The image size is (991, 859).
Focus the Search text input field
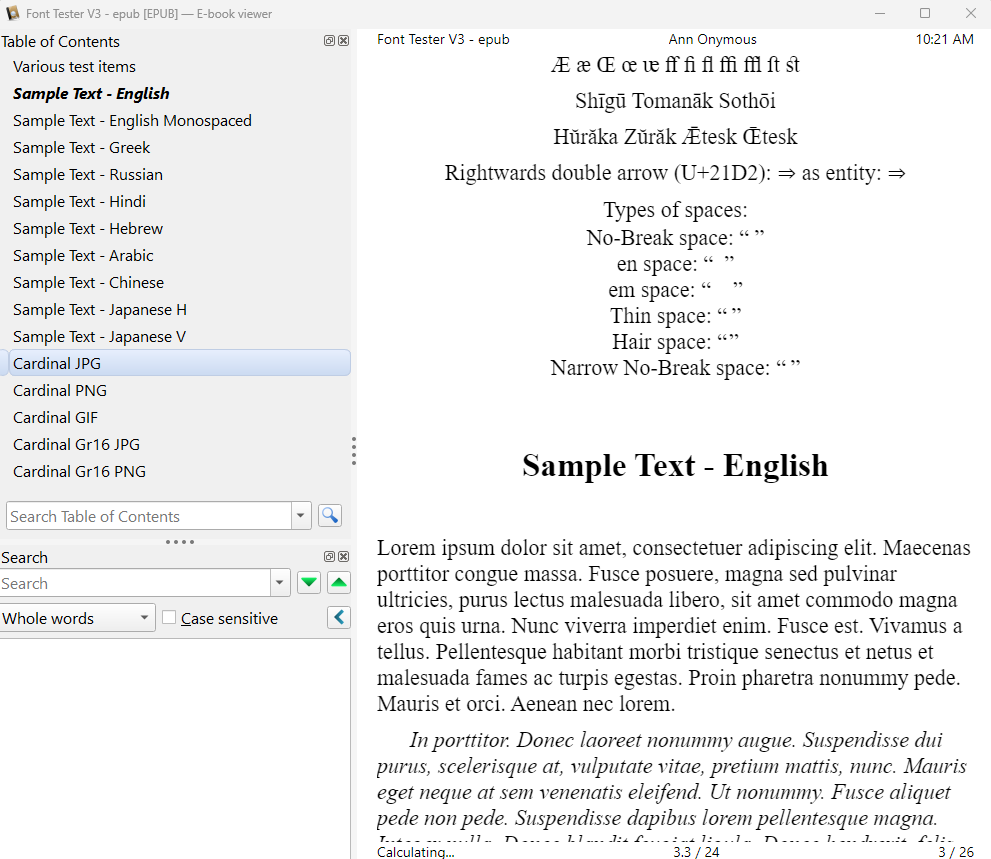(x=135, y=583)
